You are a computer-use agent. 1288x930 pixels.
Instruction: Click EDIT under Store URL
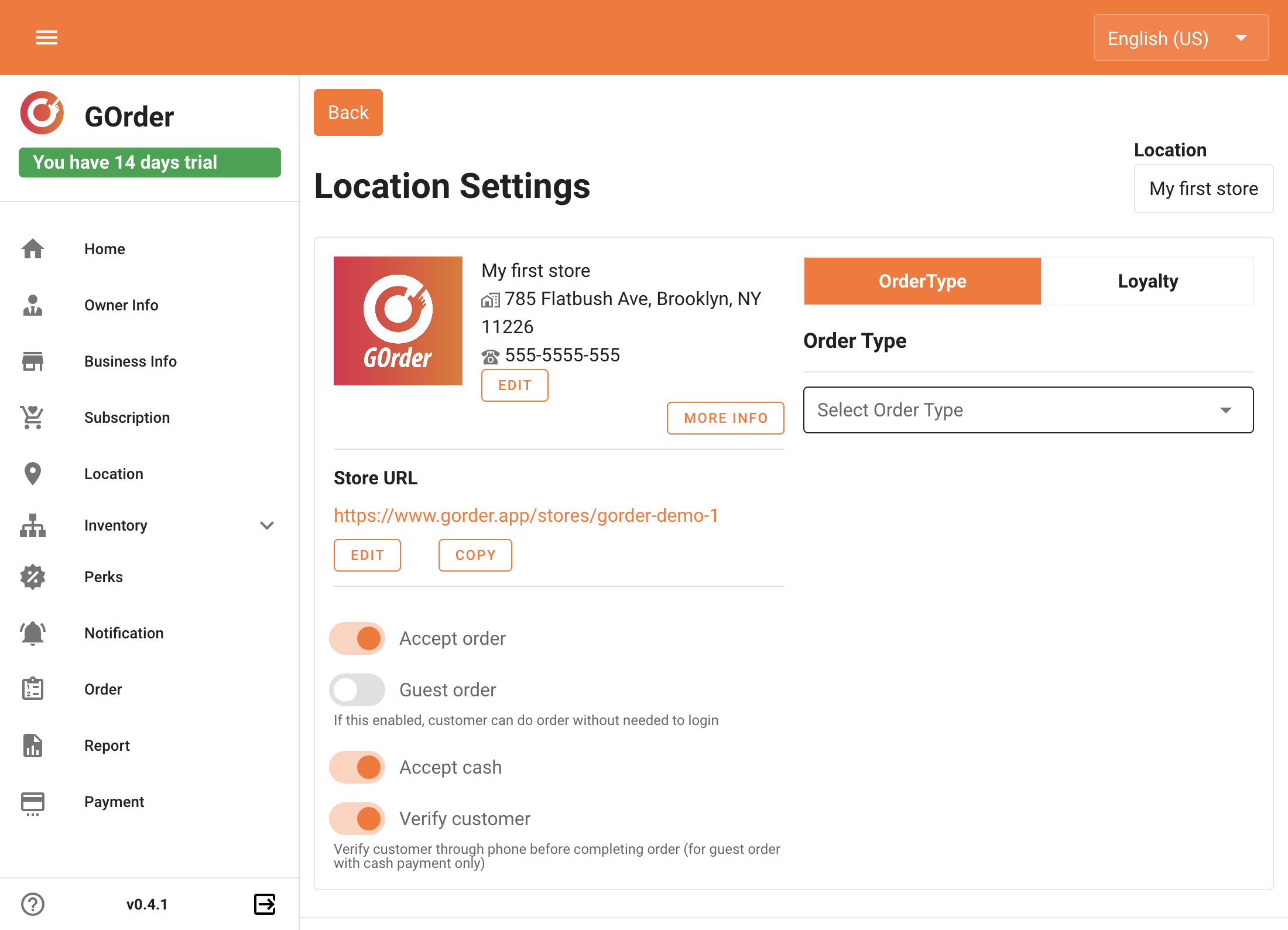click(367, 555)
